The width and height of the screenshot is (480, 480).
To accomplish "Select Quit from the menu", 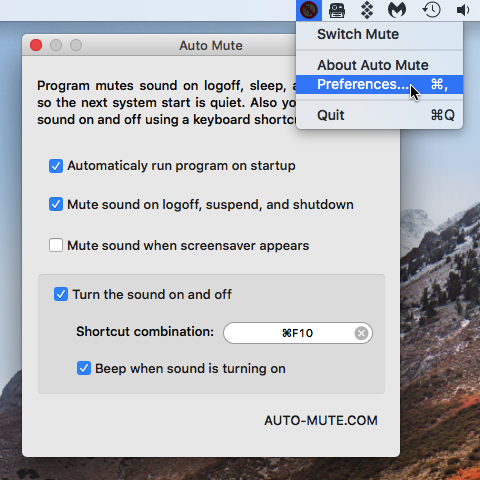I will point(379,115).
